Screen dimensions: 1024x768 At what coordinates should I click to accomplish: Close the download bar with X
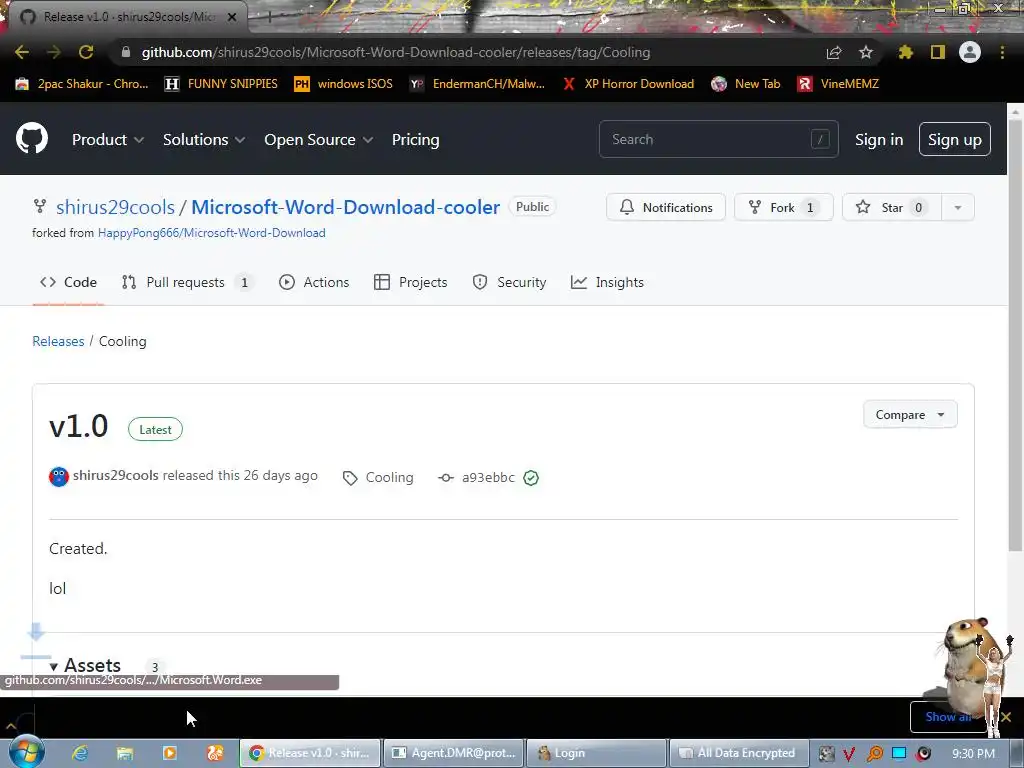pos(1006,717)
